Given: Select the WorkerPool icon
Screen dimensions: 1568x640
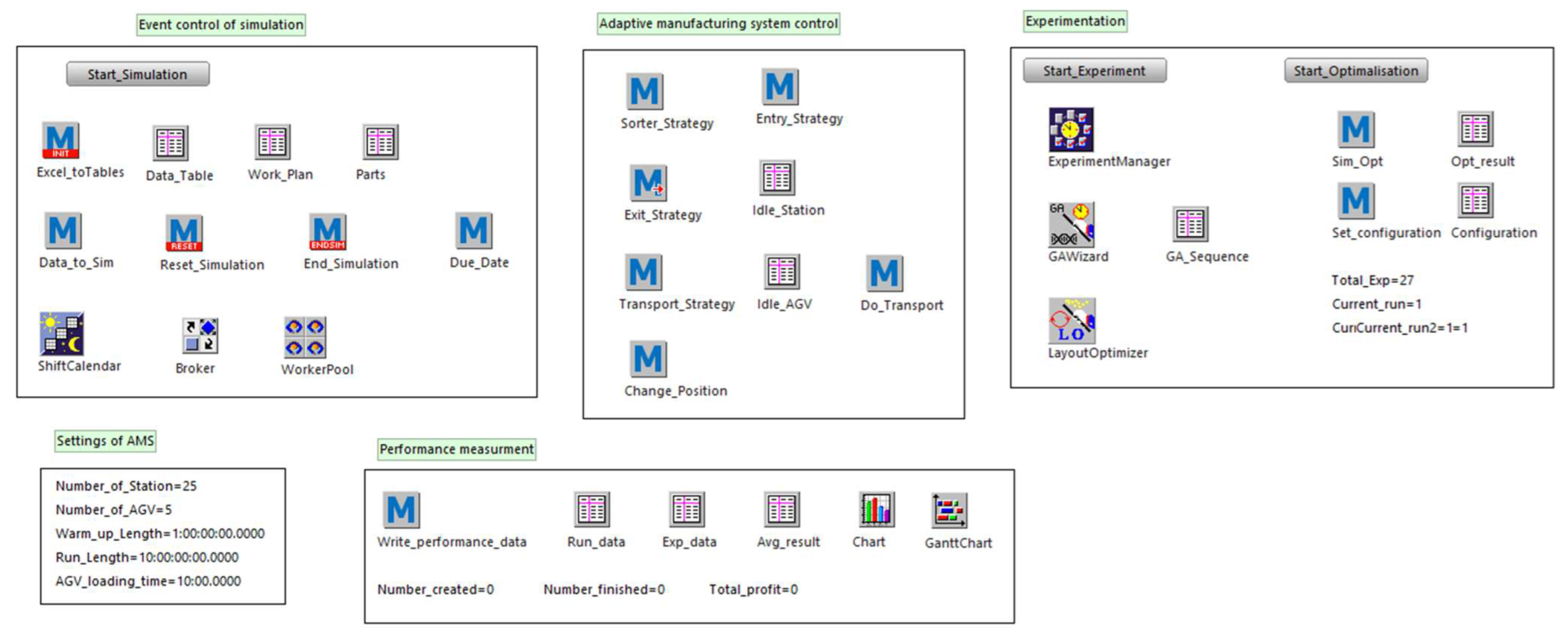Looking at the screenshot, I should (x=305, y=337).
